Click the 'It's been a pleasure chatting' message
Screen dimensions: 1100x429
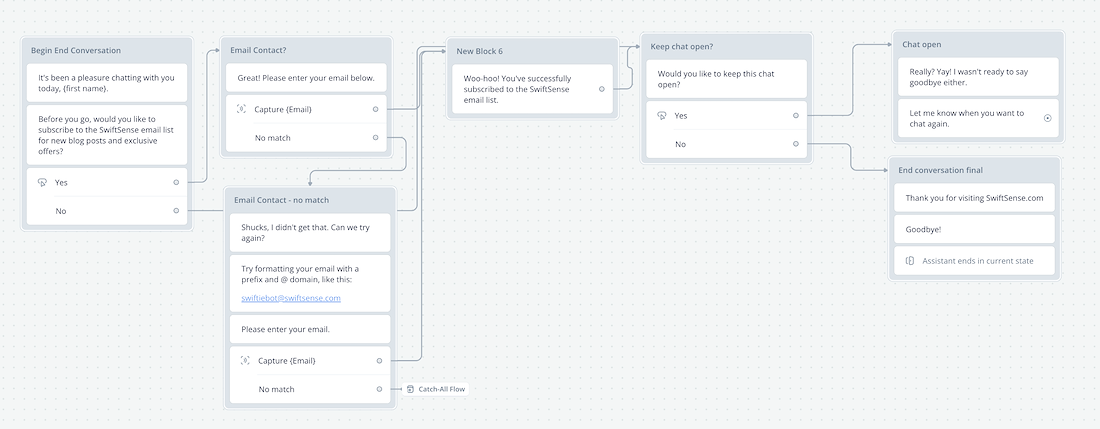click(x=107, y=83)
